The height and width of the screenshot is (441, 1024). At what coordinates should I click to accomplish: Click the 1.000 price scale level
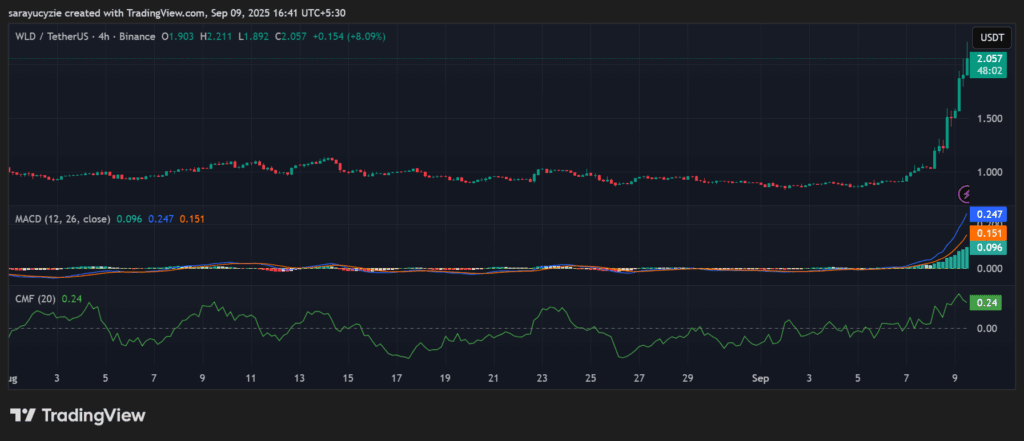pos(991,172)
